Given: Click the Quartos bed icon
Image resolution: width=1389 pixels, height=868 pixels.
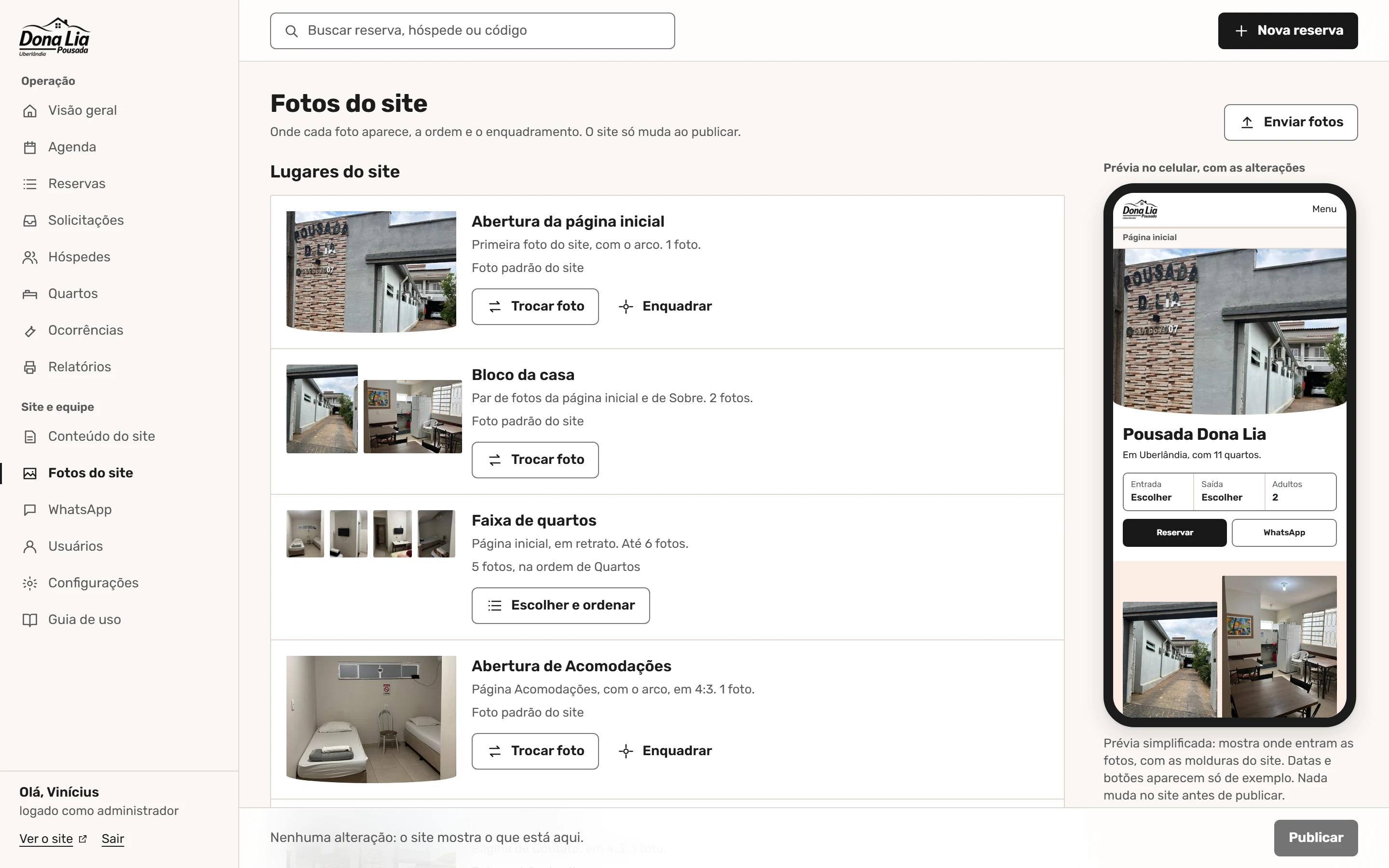Looking at the screenshot, I should click(x=30, y=295).
